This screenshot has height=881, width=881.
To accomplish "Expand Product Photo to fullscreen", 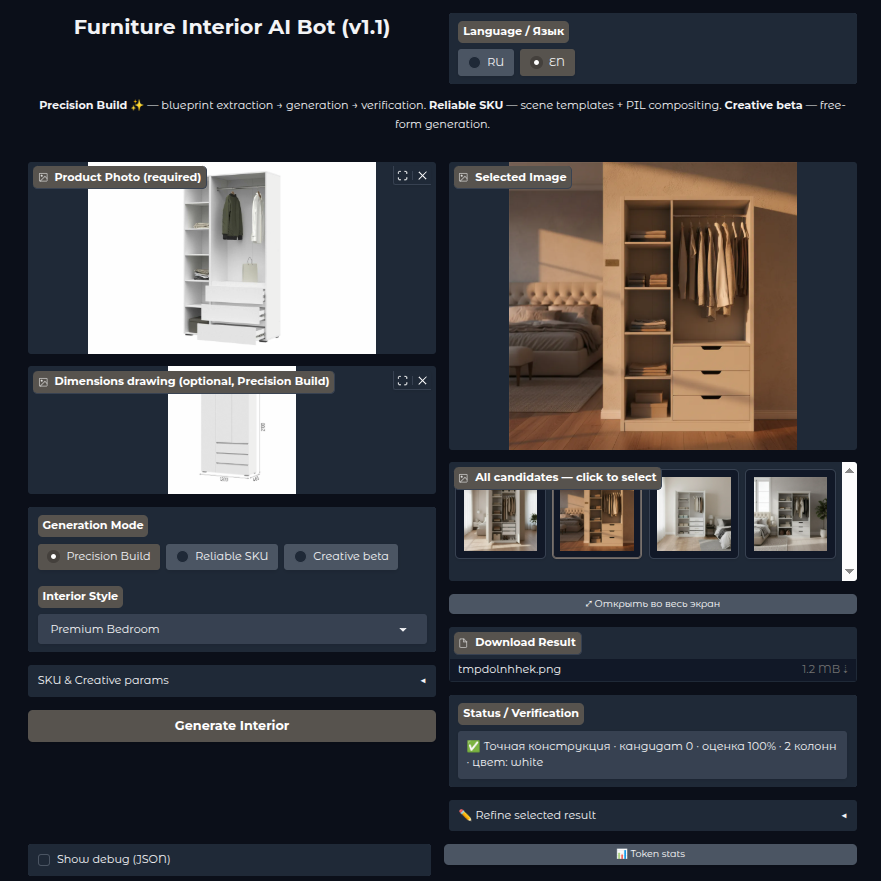I will (401, 175).
